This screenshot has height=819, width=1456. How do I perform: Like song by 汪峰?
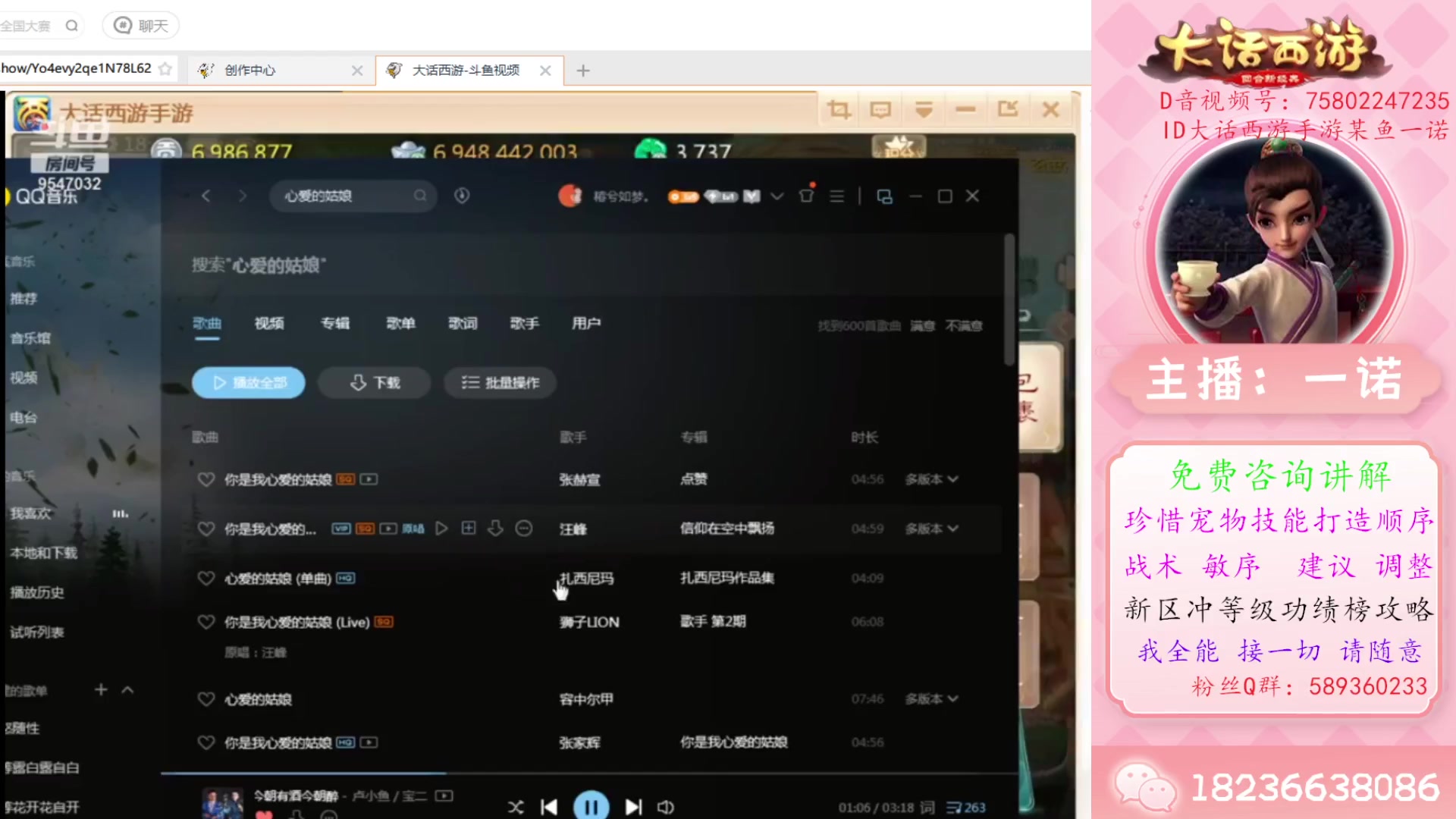click(x=206, y=529)
